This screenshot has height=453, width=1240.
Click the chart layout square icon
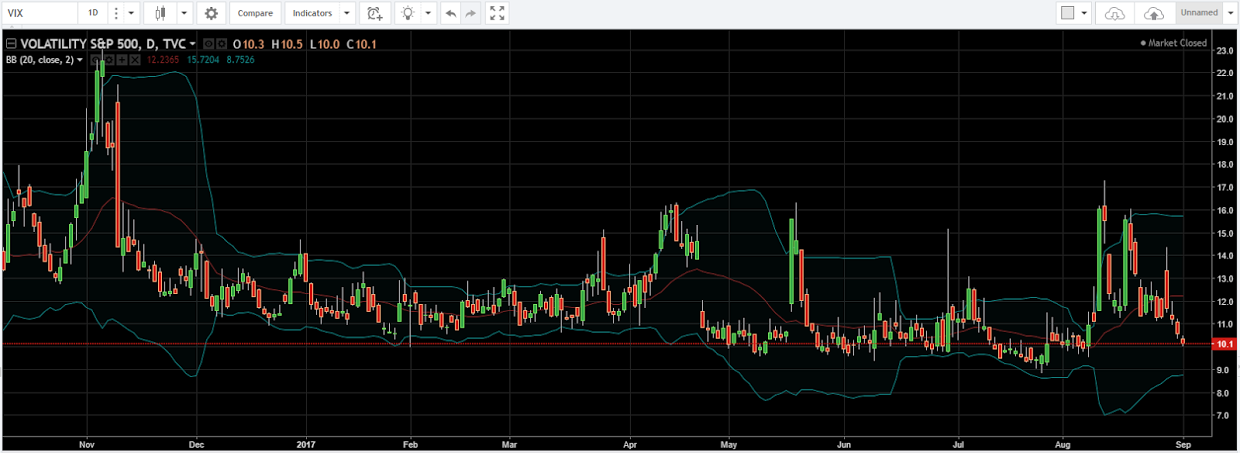pyautogui.click(x=1068, y=13)
